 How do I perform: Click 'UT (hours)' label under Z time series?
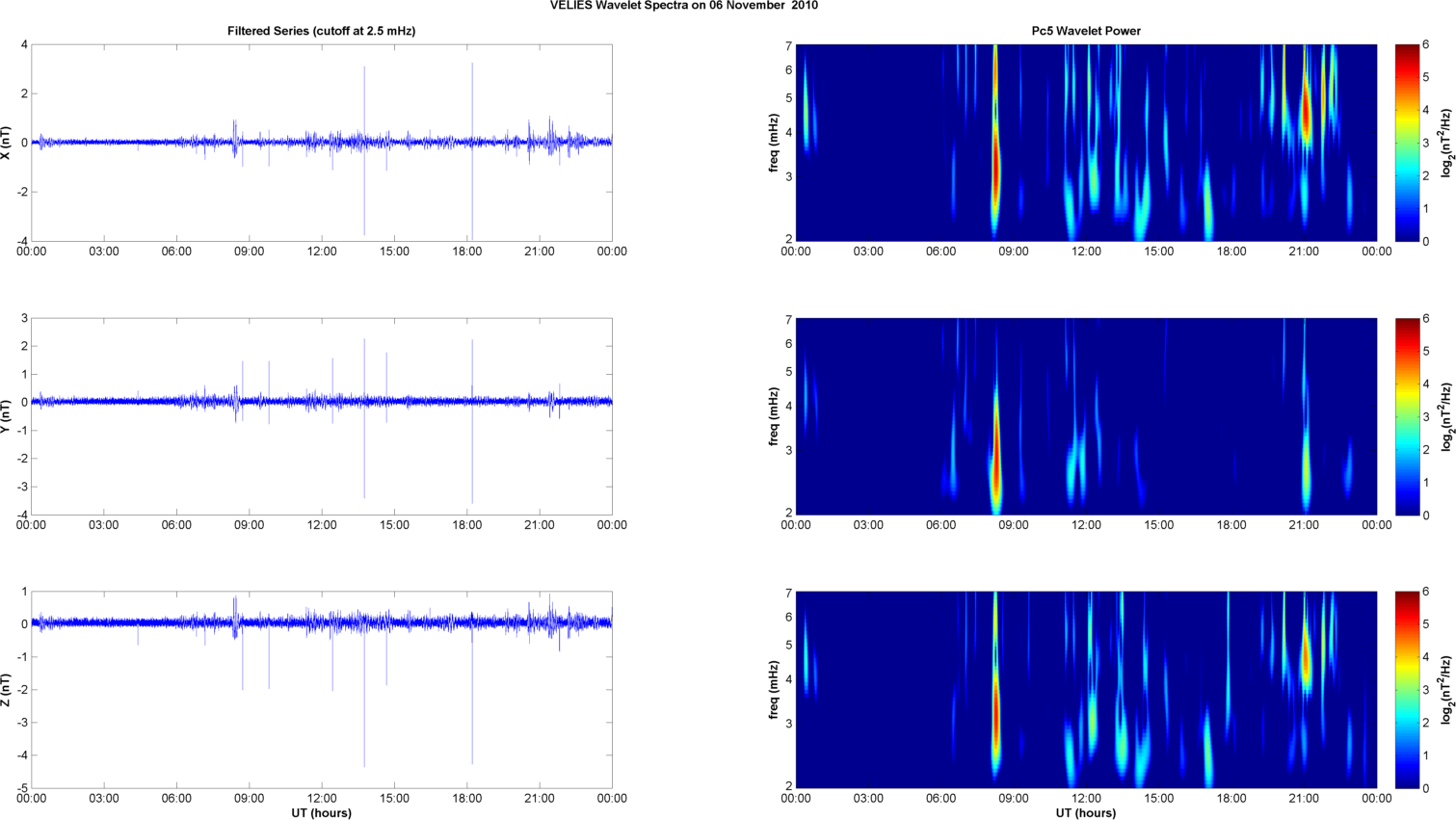pos(321,813)
